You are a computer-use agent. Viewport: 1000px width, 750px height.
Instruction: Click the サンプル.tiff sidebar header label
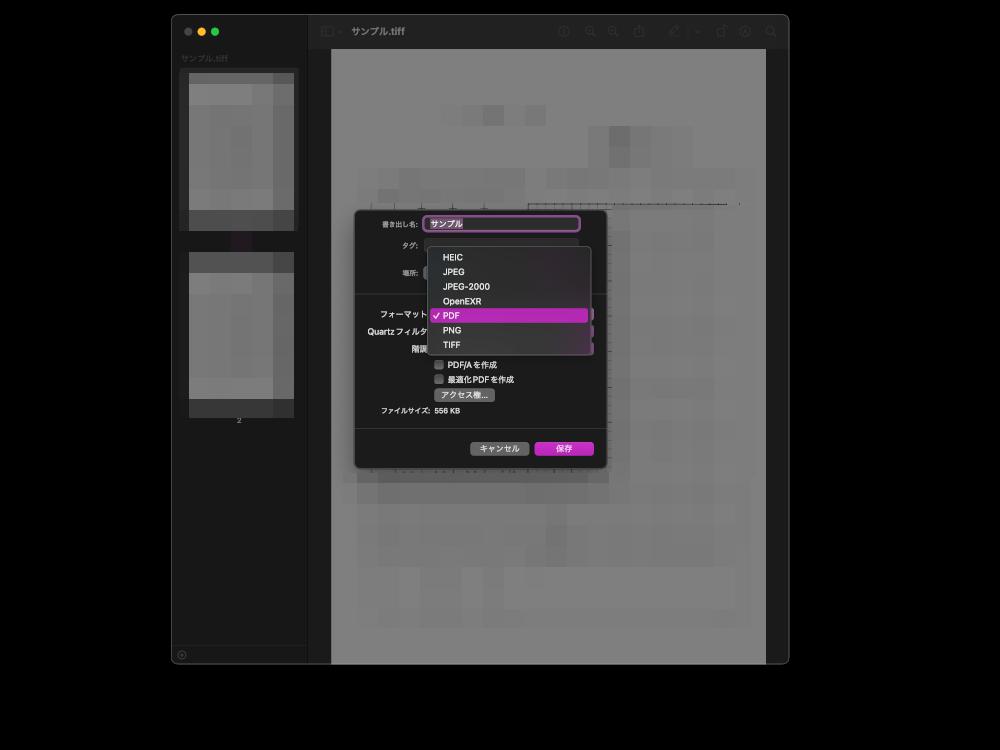(x=205, y=59)
